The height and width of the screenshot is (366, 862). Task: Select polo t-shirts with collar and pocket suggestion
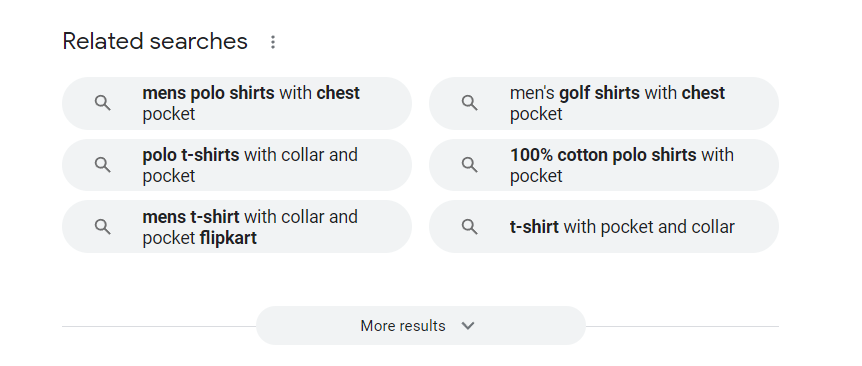pyautogui.click(x=236, y=165)
